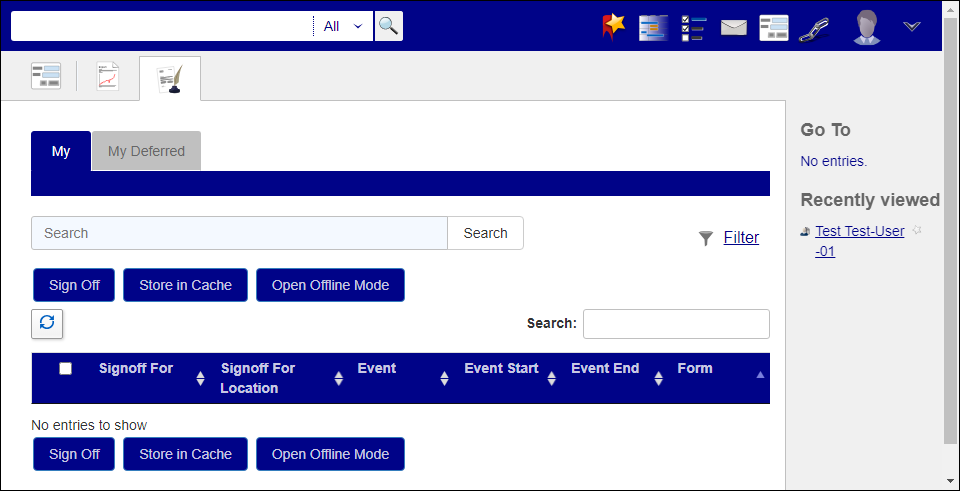Screen dimensions: 960x491
Task: Switch to the dashboard layout tab icon
Action: (x=46, y=77)
